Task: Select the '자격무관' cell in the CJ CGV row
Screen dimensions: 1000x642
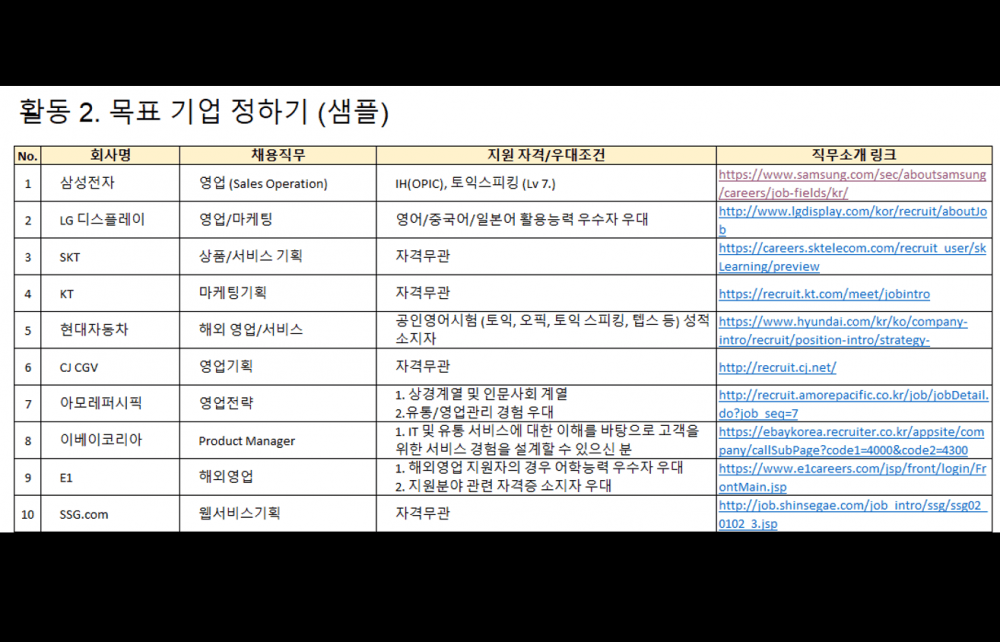Action: point(546,367)
